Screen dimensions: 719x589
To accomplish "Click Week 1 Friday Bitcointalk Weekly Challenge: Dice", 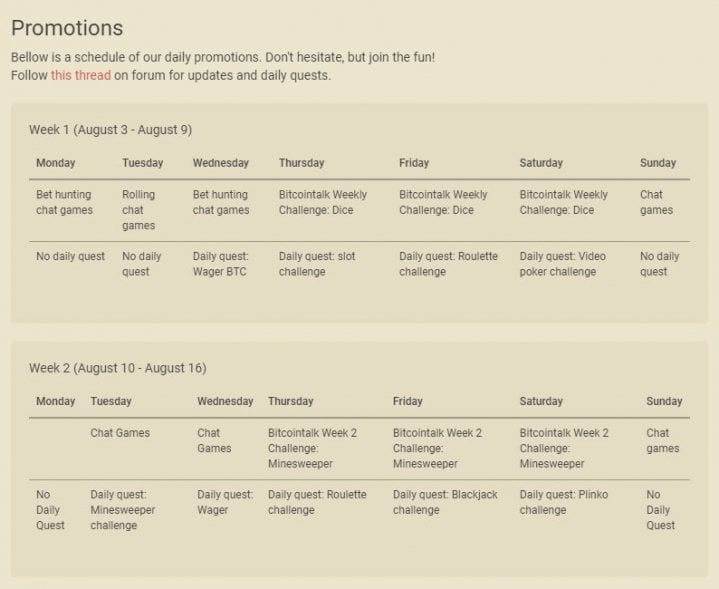I will (443, 202).
